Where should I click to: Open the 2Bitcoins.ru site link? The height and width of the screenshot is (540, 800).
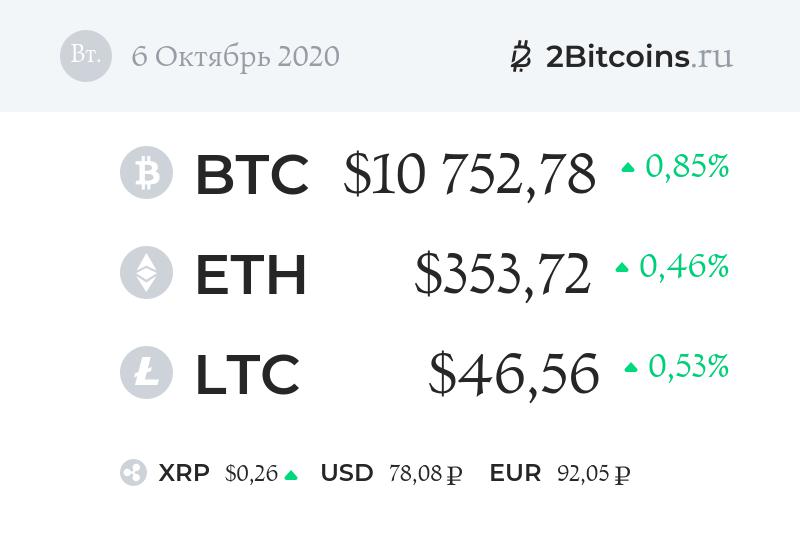tap(640, 56)
